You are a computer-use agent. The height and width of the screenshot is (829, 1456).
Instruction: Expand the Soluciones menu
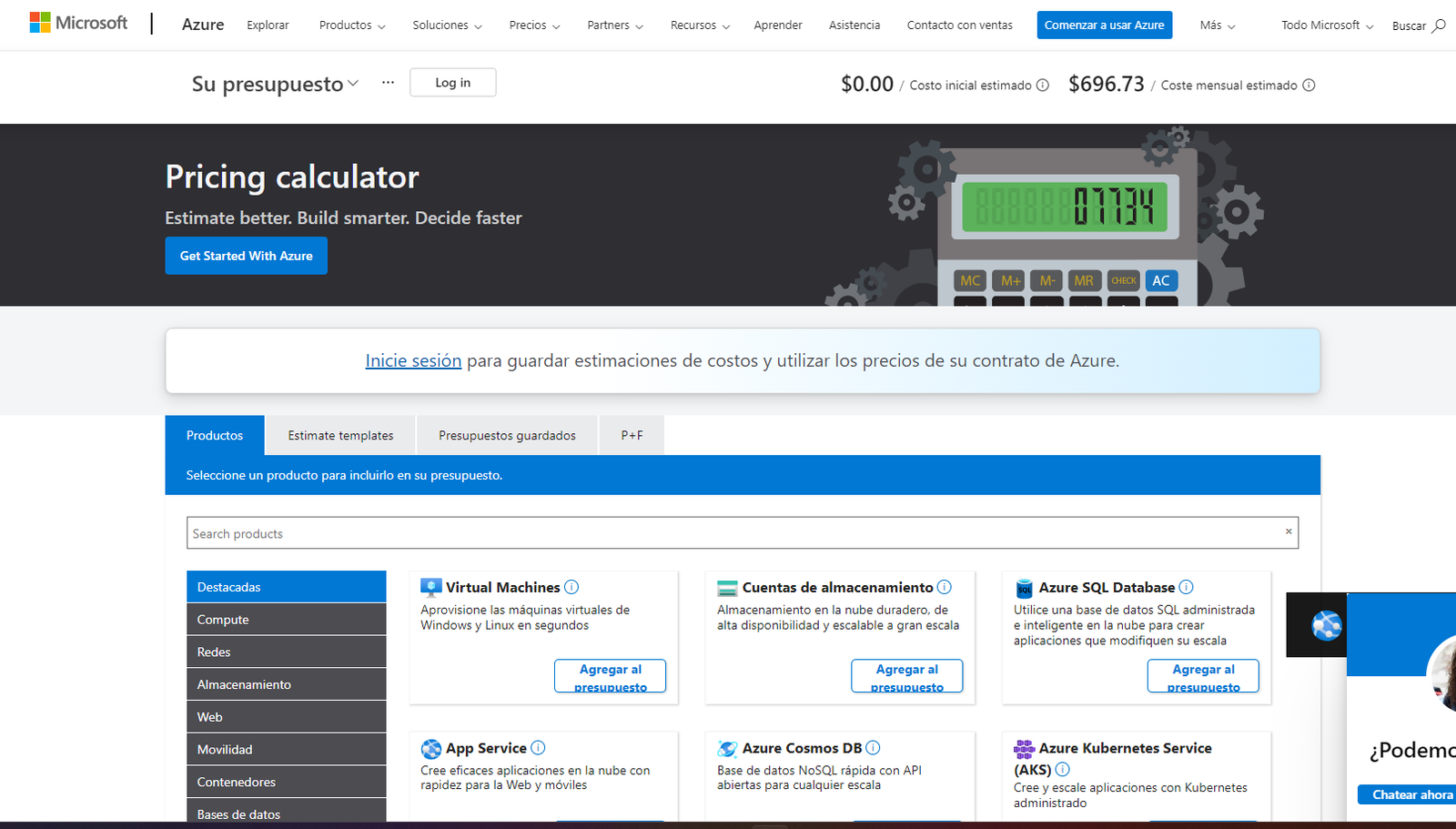tap(447, 25)
